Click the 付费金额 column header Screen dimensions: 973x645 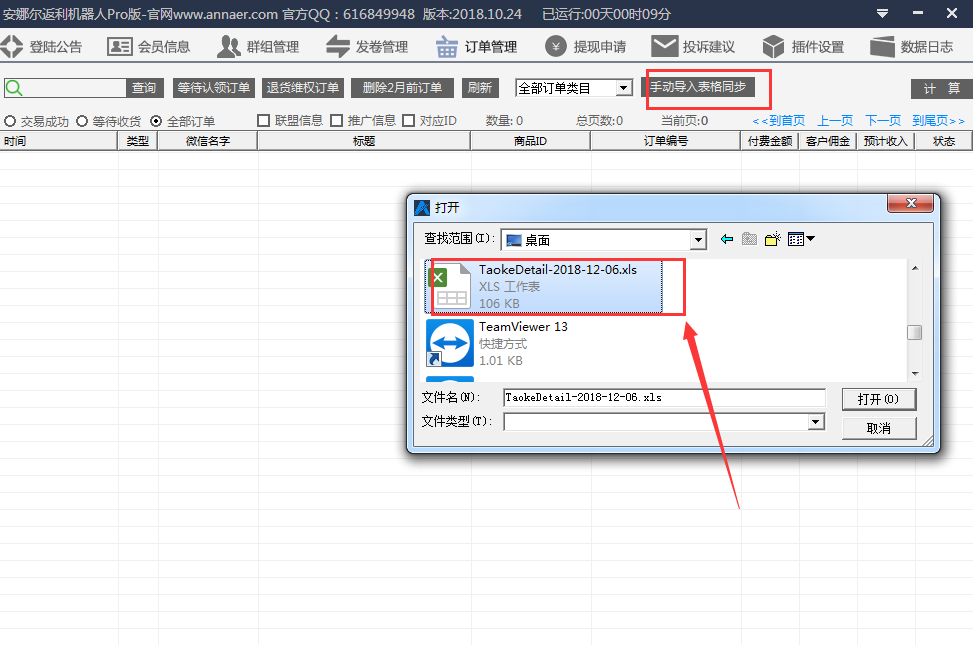click(770, 142)
